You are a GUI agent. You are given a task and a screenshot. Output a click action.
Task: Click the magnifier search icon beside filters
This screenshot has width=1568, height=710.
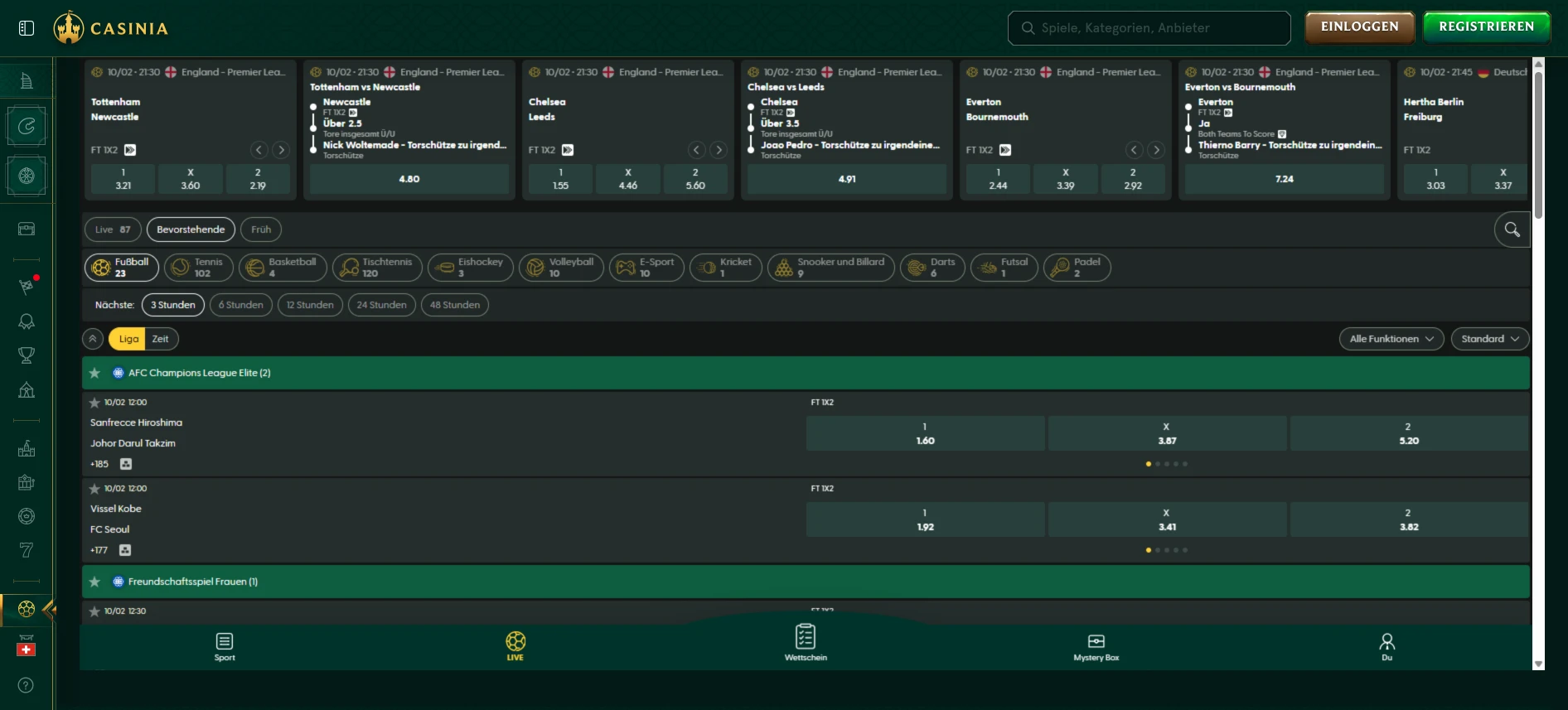coord(1512,229)
